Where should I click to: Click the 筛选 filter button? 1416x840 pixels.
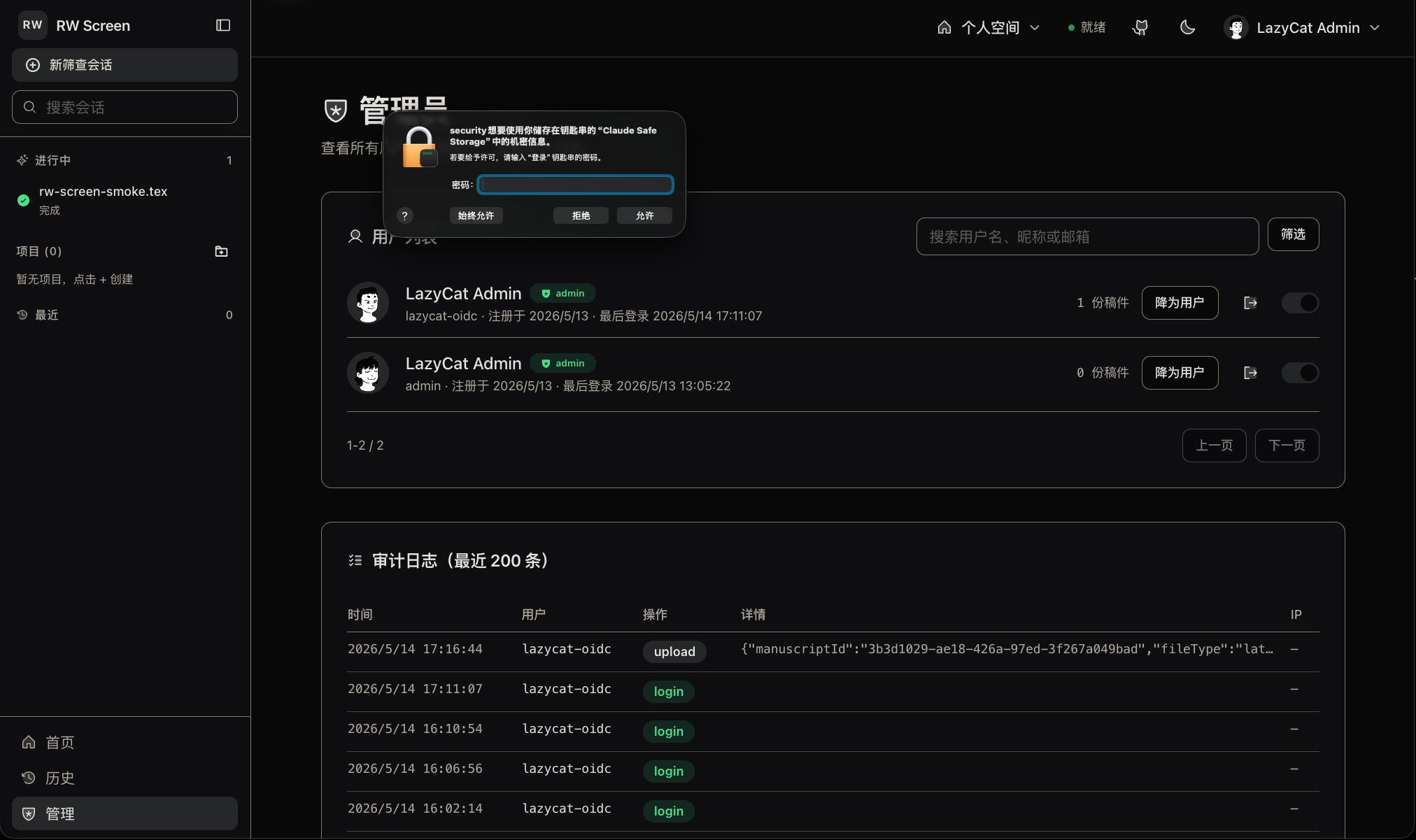click(1293, 234)
